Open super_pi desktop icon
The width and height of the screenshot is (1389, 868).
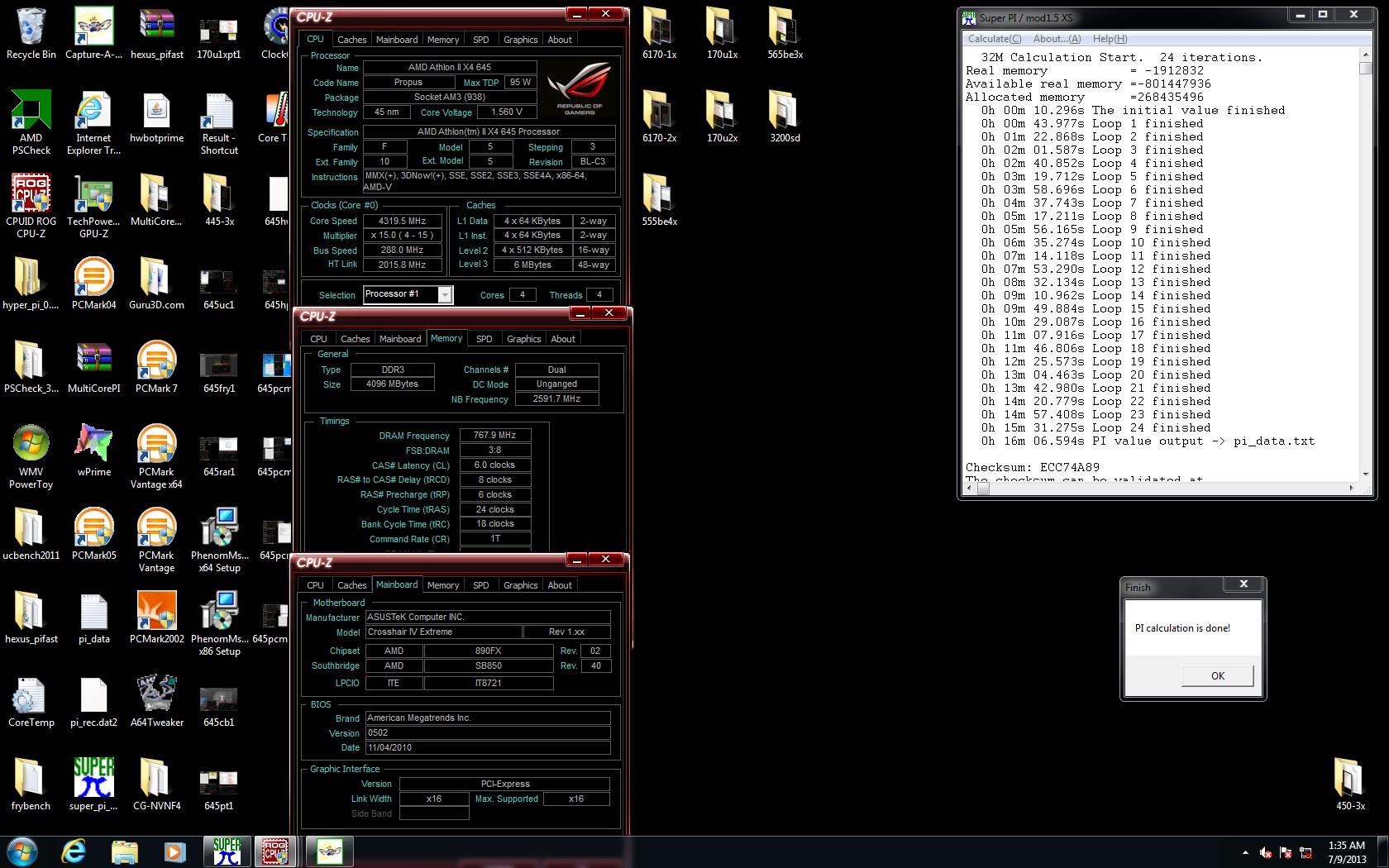[x=93, y=785]
